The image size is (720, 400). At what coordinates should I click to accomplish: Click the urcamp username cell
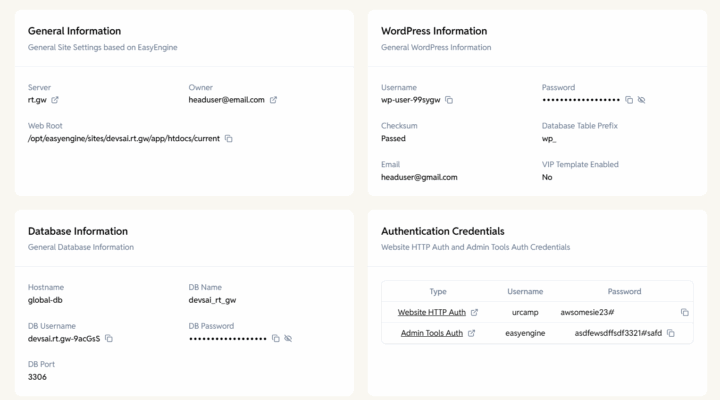(525, 312)
